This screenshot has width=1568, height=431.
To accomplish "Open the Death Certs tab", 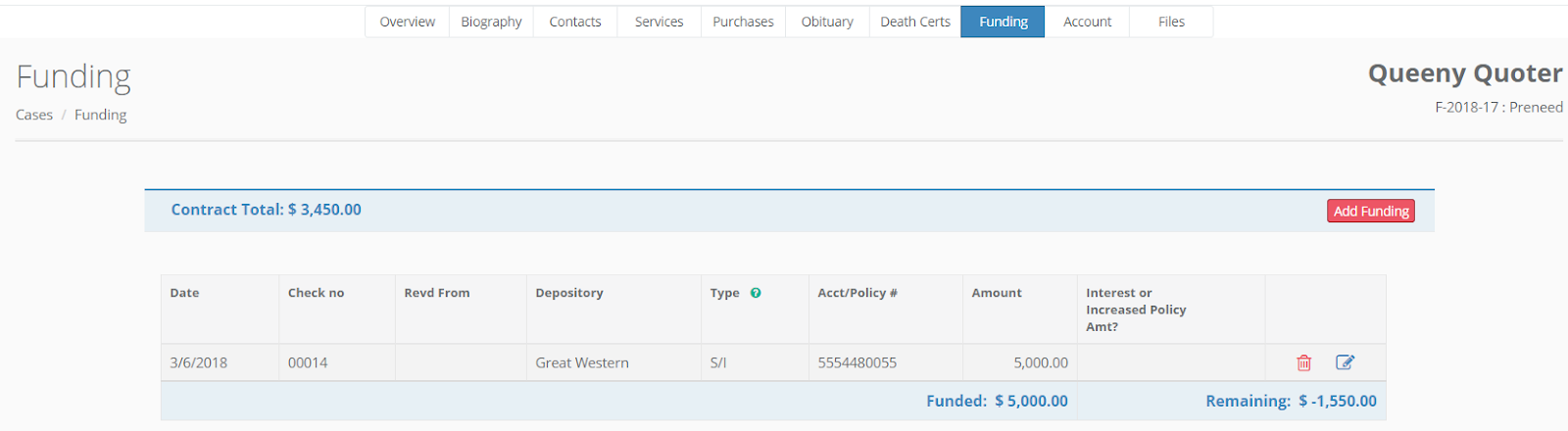I will click(915, 22).
